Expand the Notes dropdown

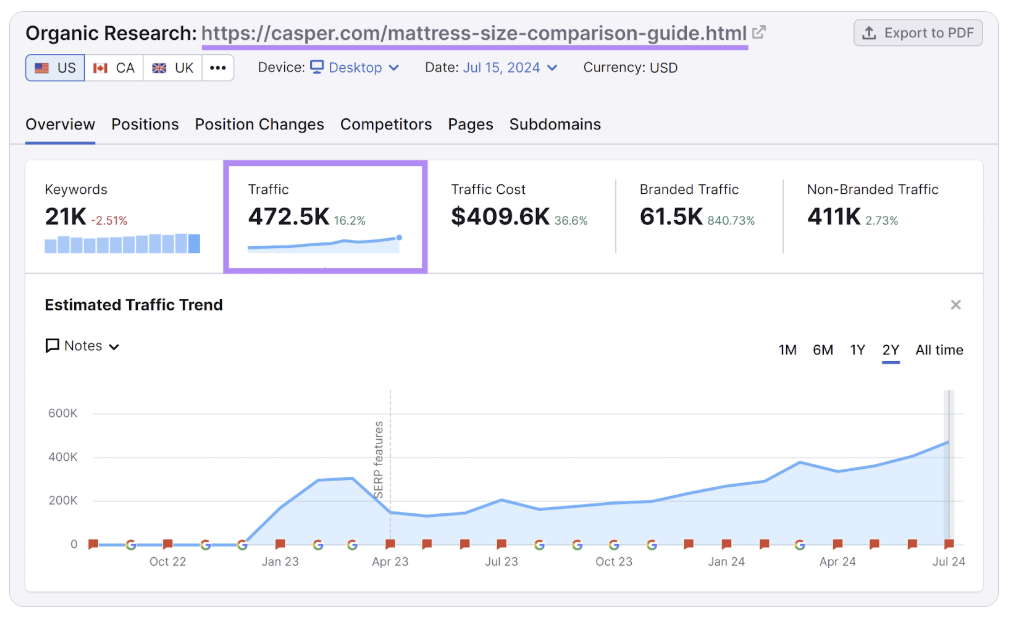(x=83, y=346)
